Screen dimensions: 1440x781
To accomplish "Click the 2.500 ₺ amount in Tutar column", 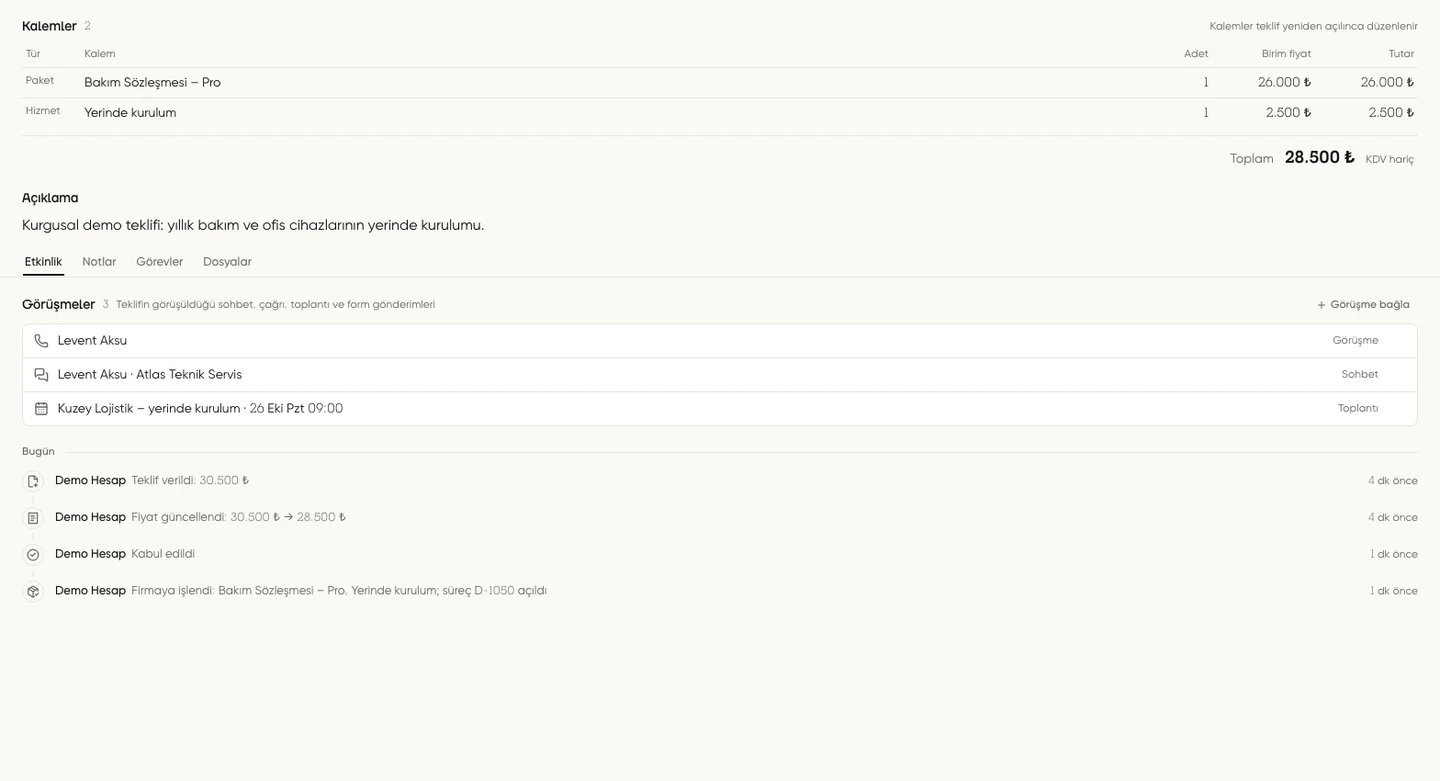I will pyautogui.click(x=1392, y=113).
